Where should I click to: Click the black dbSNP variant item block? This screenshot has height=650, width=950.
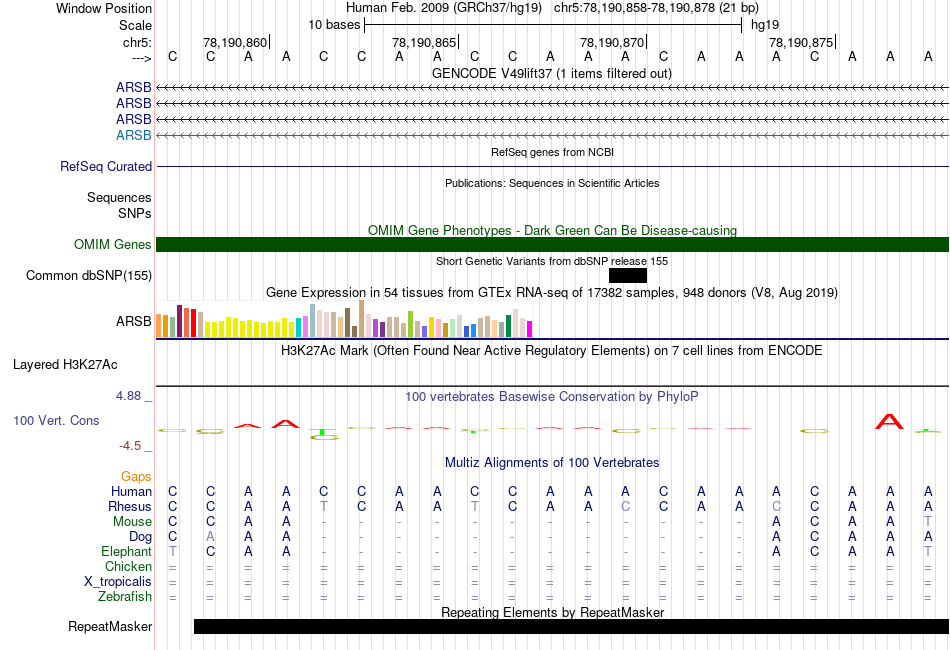coord(628,276)
